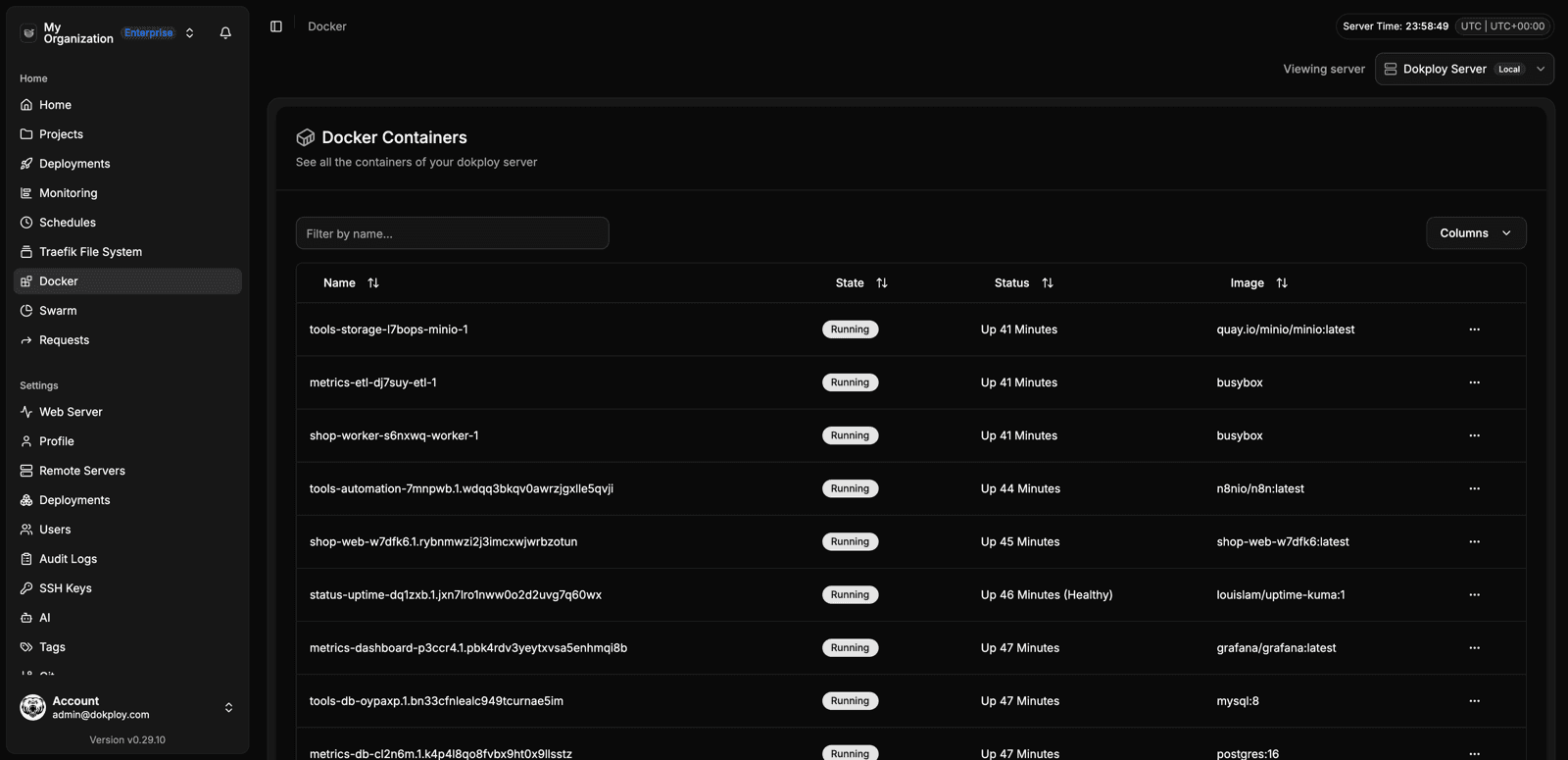Click the AI bot icon
The height and width of the screenshot is (760, 1568).
26,618
